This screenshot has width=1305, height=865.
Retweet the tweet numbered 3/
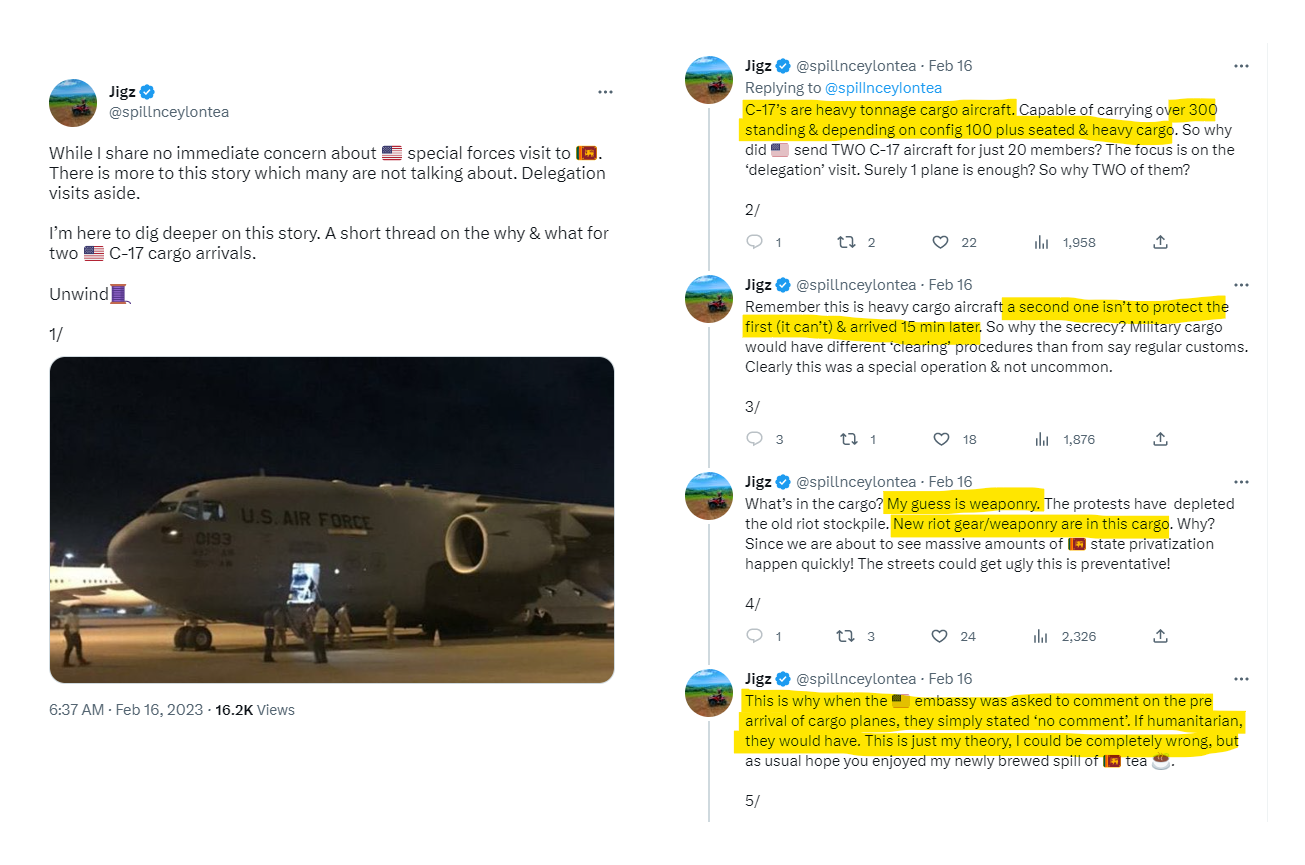[848, 439]
